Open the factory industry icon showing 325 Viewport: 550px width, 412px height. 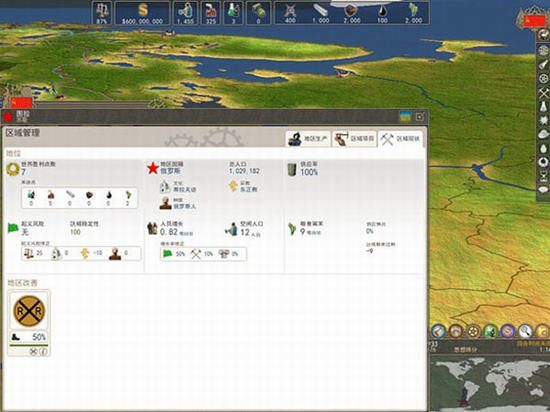click(x=211, y=13)
